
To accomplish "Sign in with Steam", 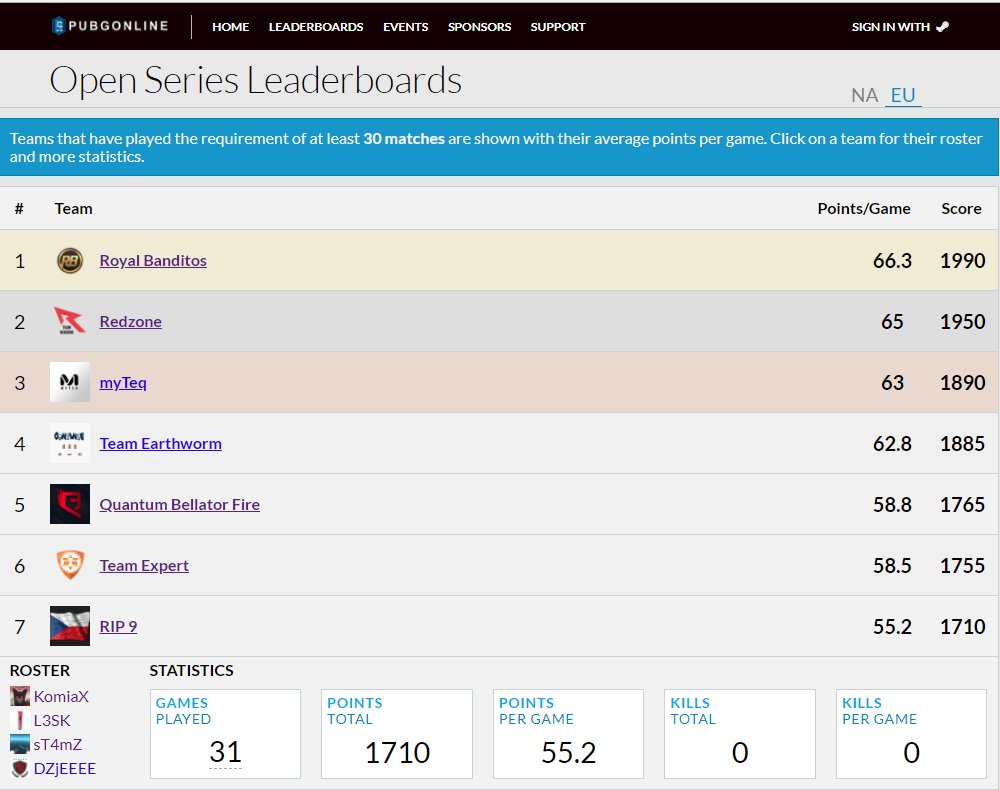I will [x=900, y=27].
